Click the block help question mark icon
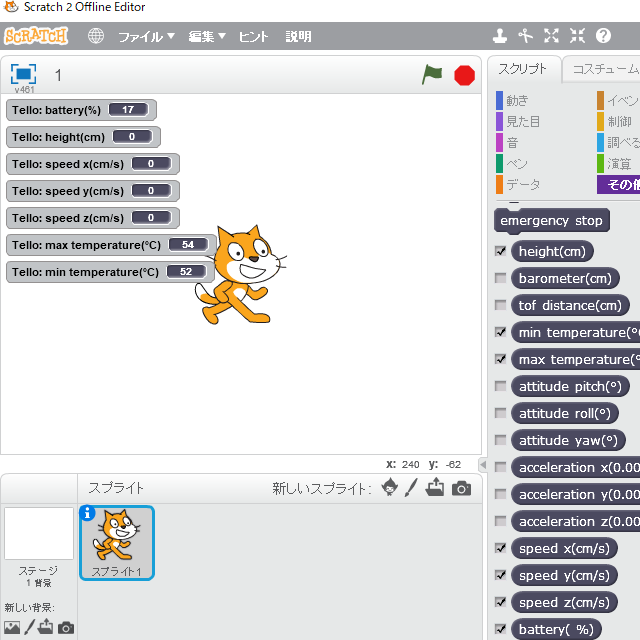640x640 pixels. coord(603,36)
